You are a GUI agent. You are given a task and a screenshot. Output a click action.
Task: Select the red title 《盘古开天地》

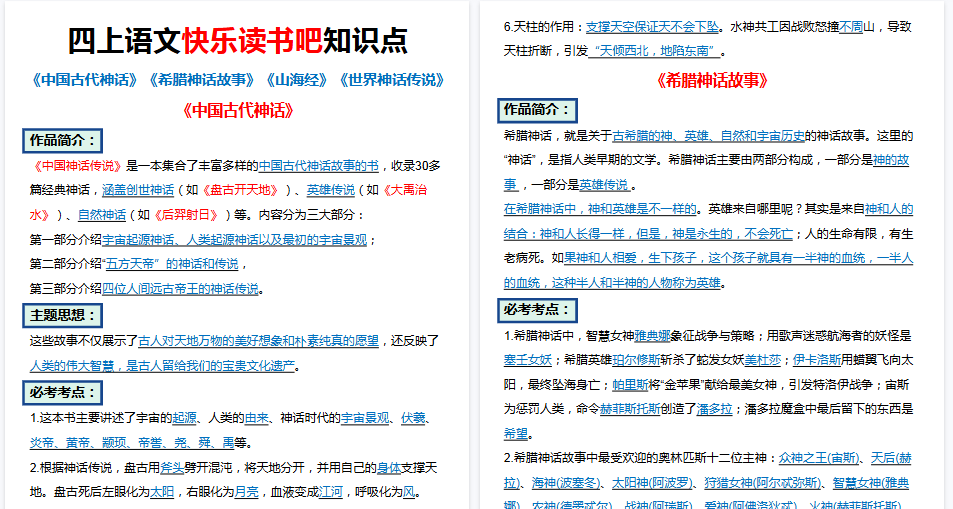pos(241,190)
